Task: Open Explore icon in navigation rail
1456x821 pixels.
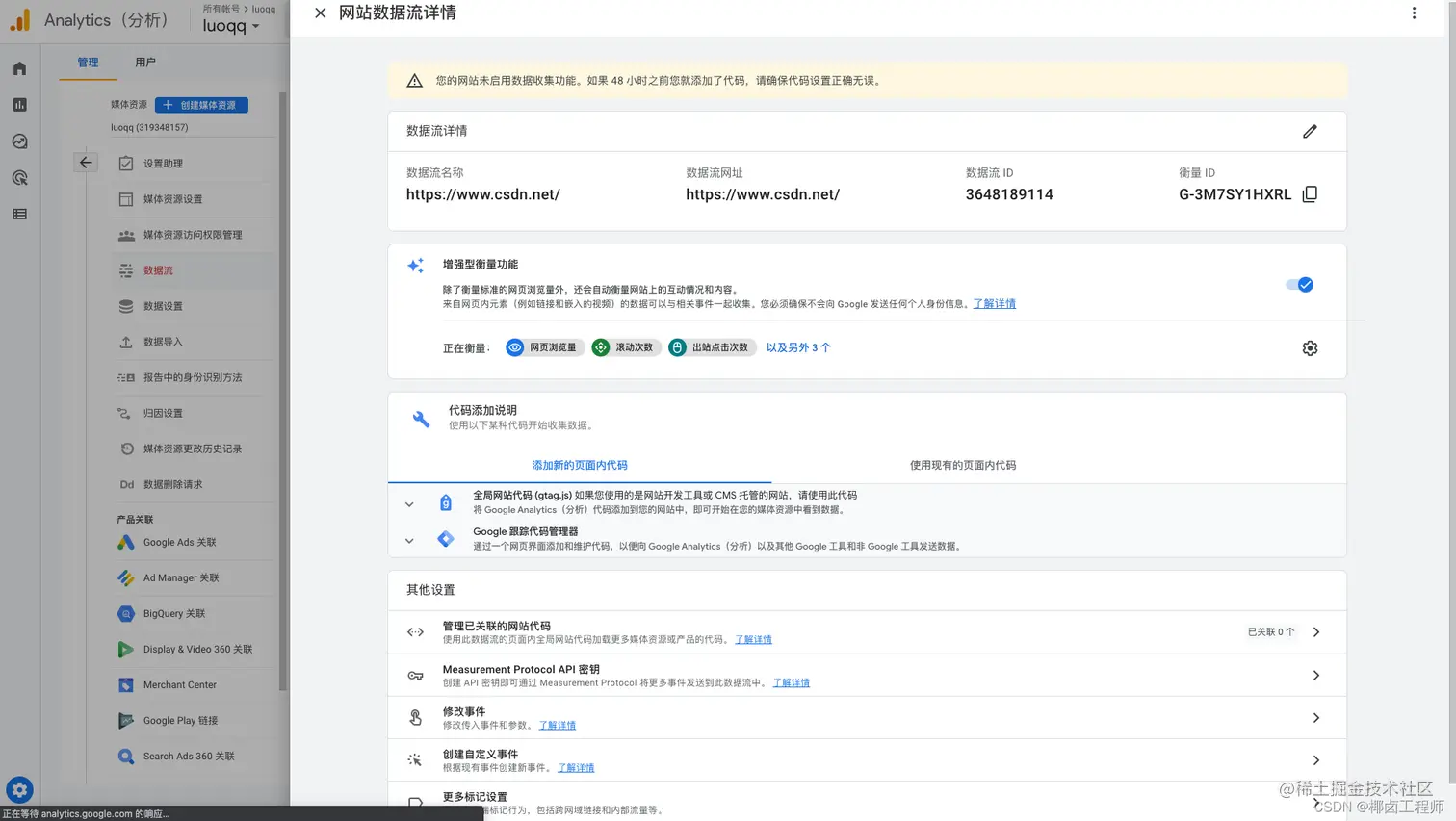Action: pos(19,141)
